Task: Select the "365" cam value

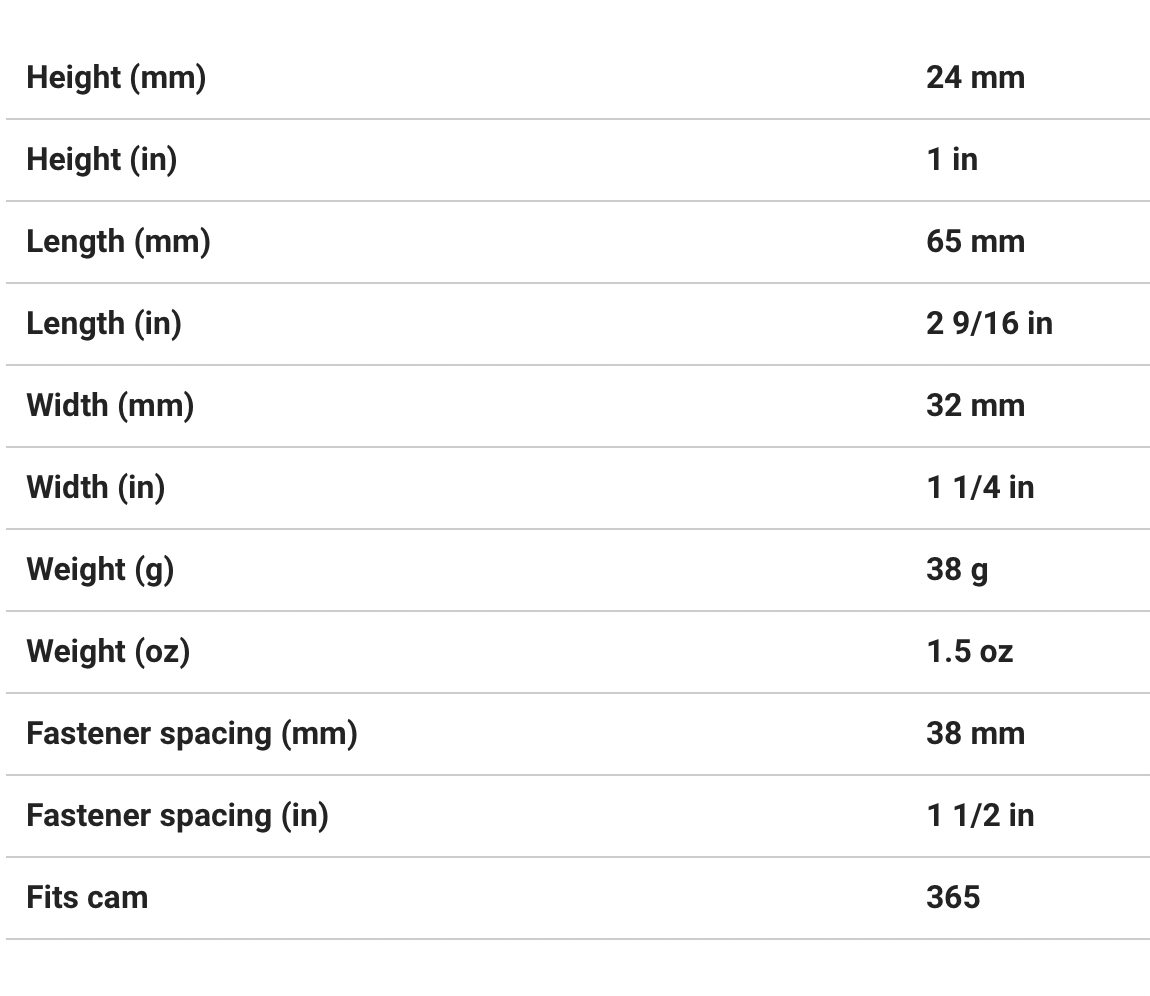Action: (x=953, y=897)
